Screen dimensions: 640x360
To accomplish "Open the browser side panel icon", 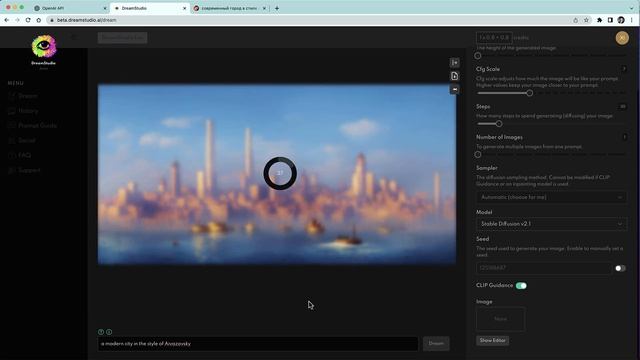I will tap(610, 20).
